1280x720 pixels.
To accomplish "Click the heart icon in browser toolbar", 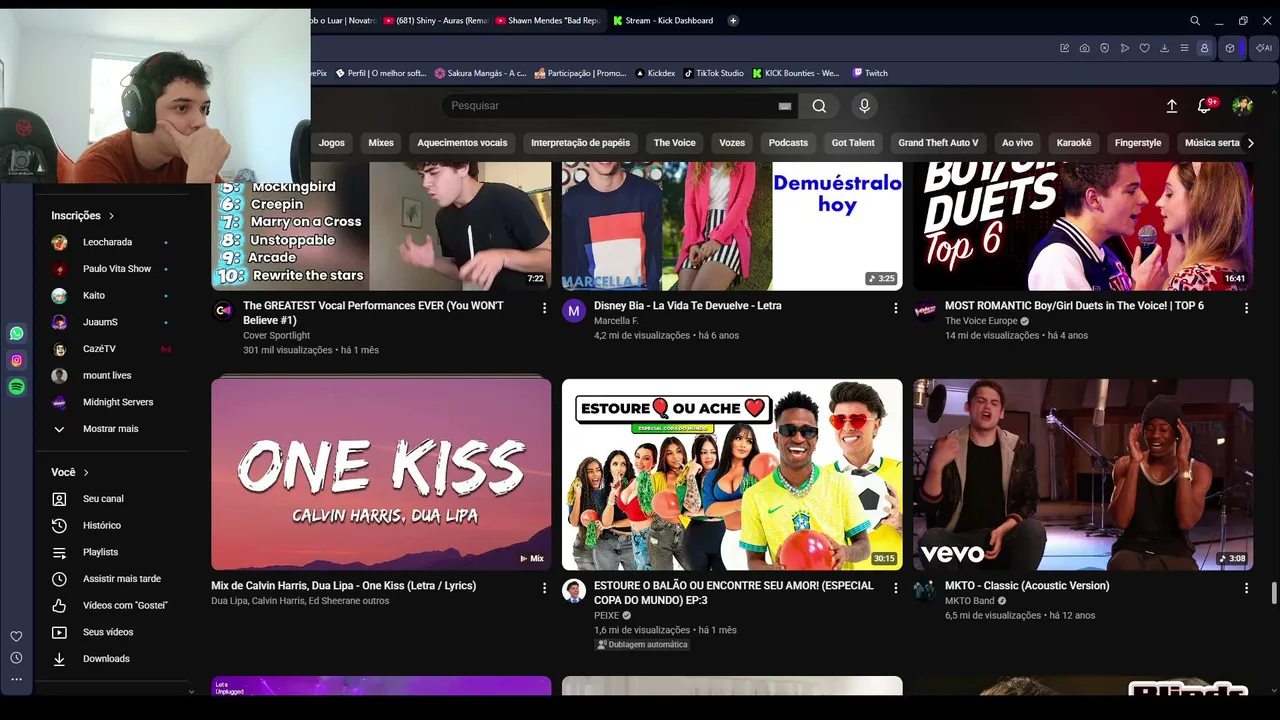I will pyautogui.click(x=1145, y=48).
